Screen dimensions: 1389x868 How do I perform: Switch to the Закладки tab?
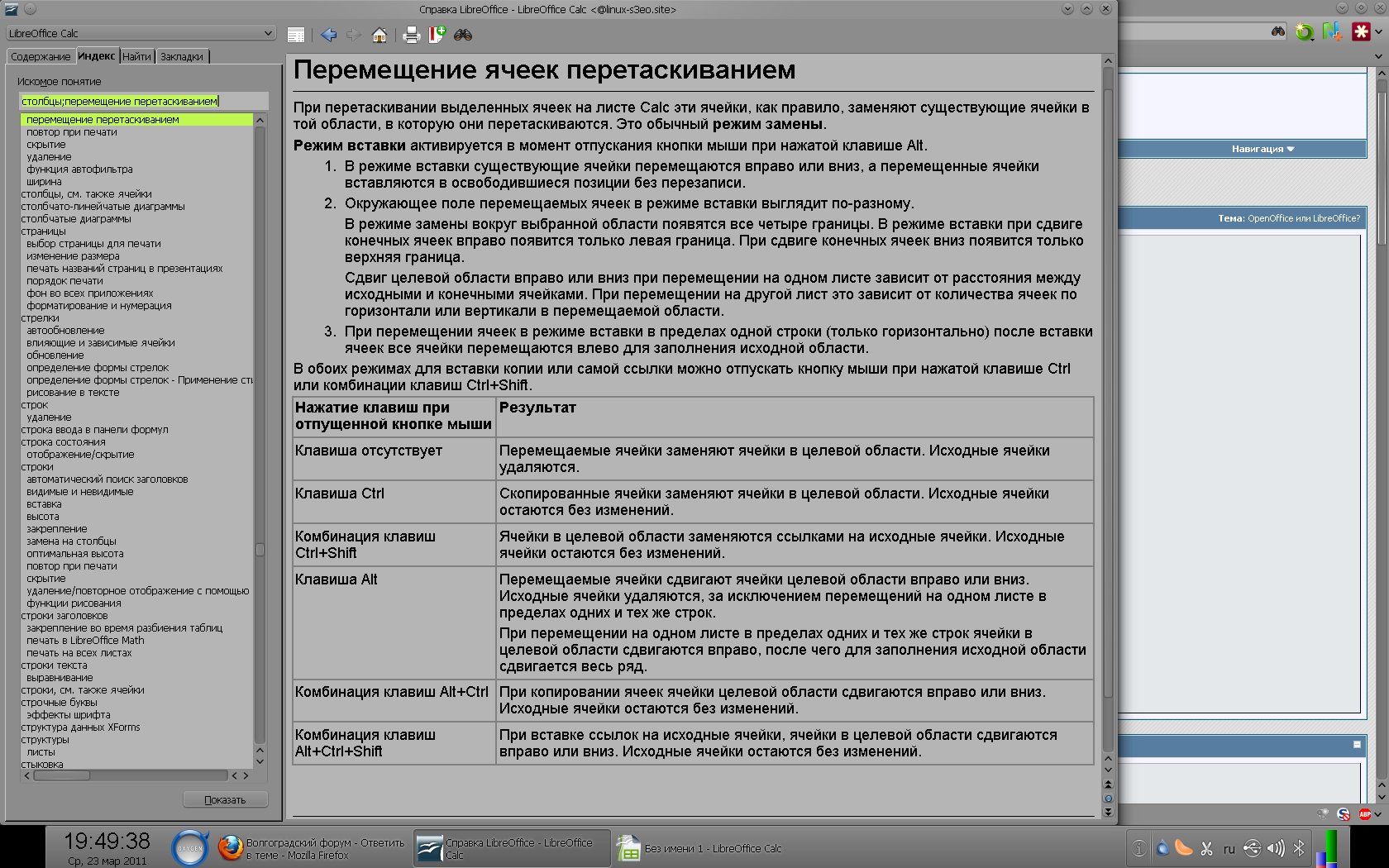[x=182, y=57]
